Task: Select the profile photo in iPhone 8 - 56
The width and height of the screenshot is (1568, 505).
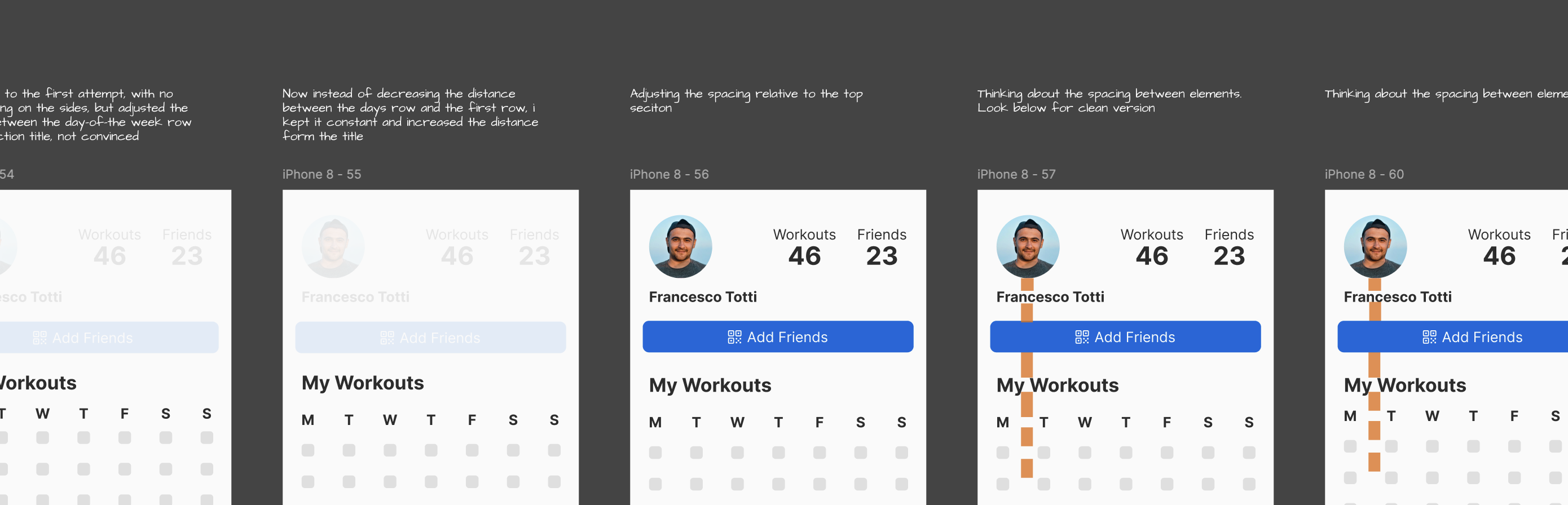Action: [x=681, y=246]
